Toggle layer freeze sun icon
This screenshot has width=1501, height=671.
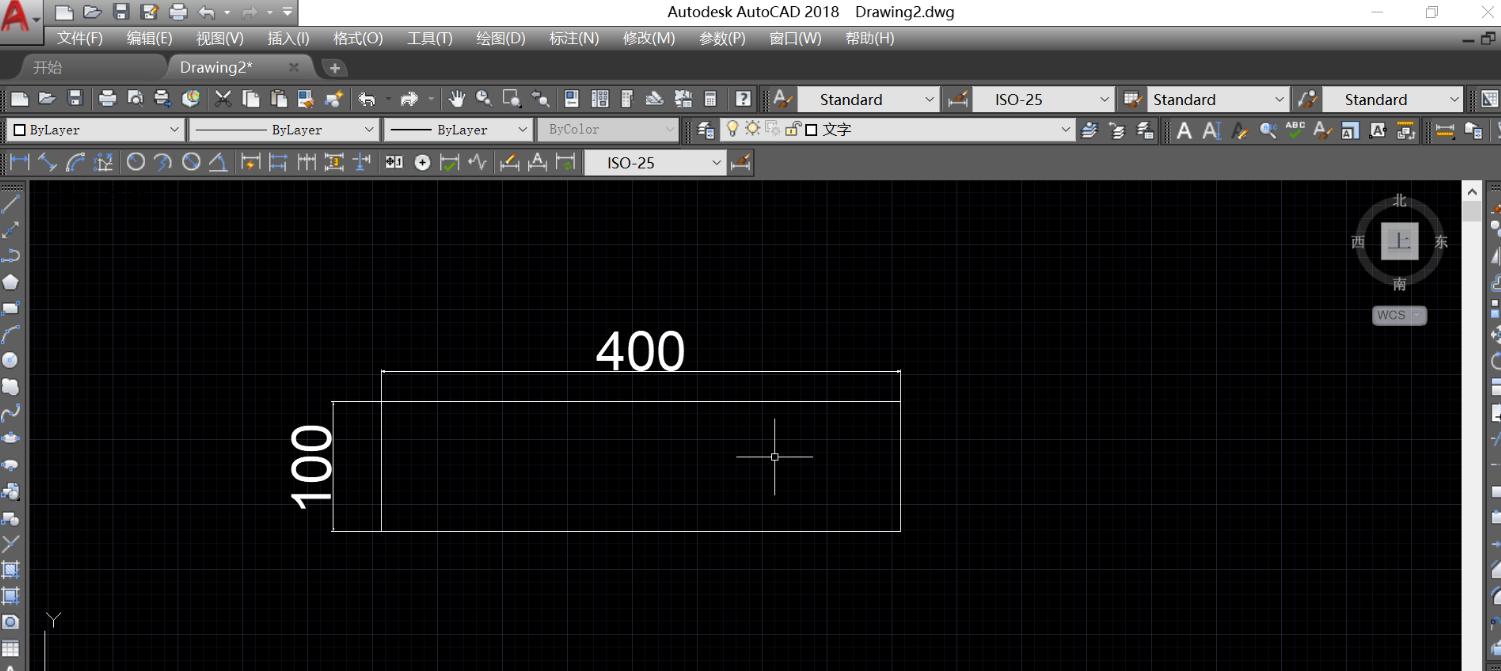pos(752,129)
